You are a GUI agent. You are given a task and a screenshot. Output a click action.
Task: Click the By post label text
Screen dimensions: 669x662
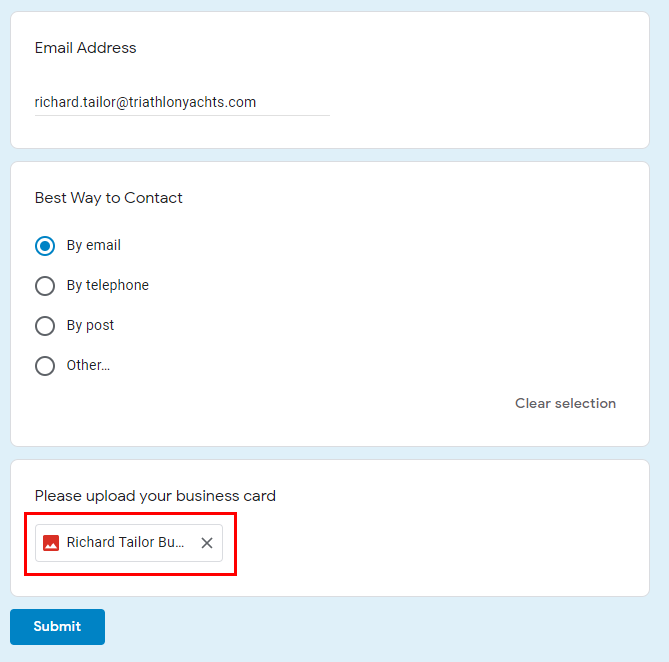(90, 325)
